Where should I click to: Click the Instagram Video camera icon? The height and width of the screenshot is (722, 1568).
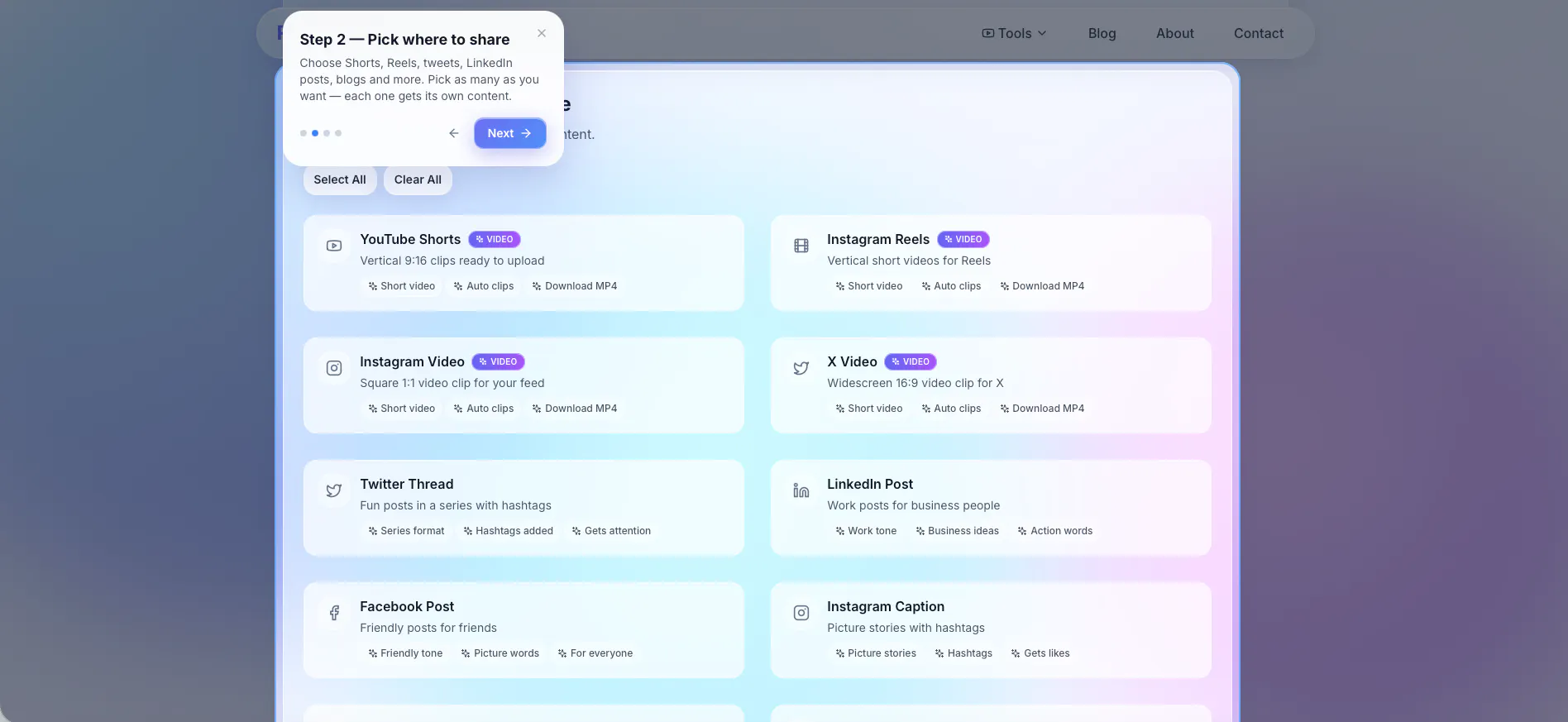334,368
